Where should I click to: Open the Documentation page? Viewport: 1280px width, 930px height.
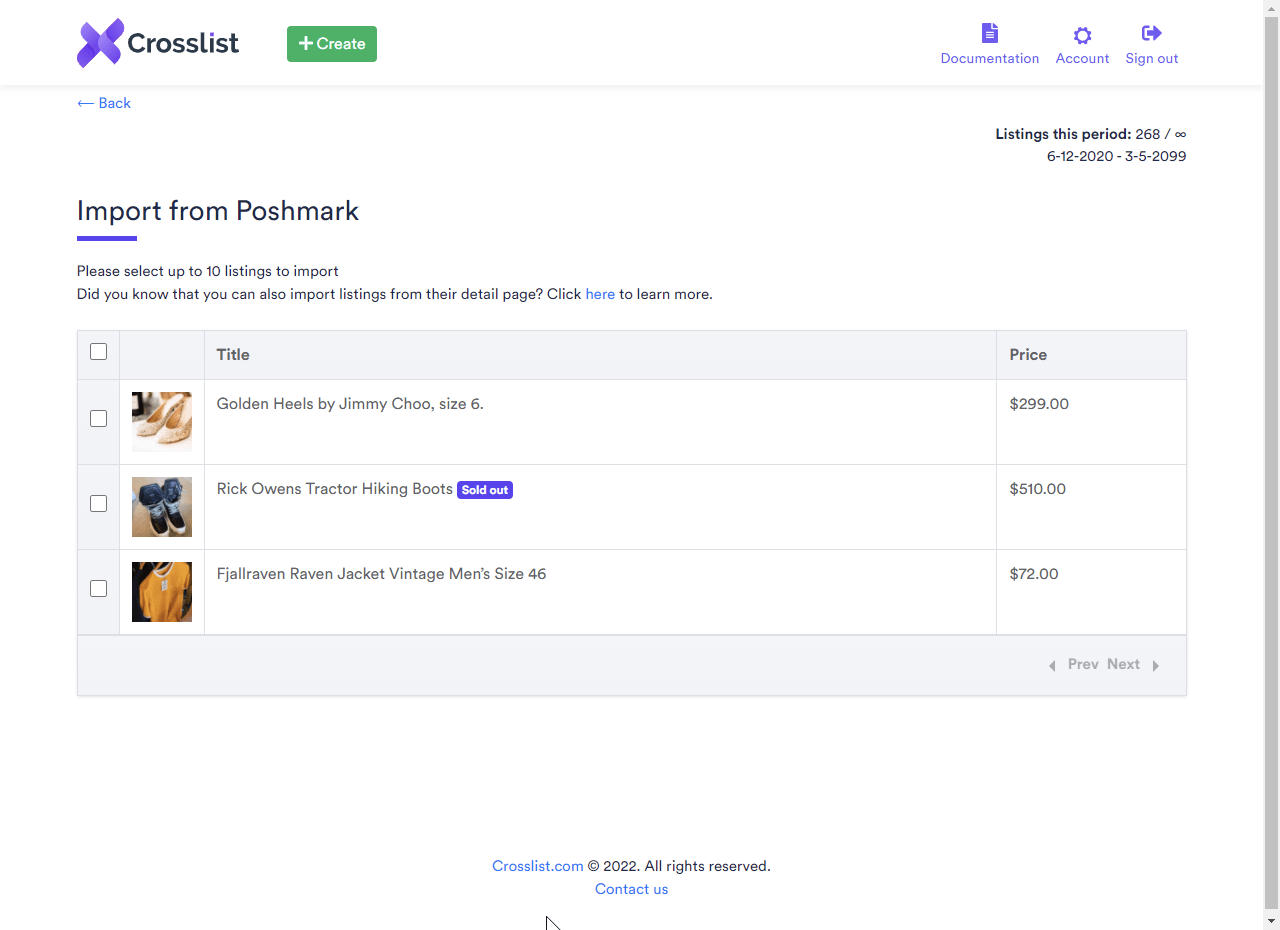(989, 45)
